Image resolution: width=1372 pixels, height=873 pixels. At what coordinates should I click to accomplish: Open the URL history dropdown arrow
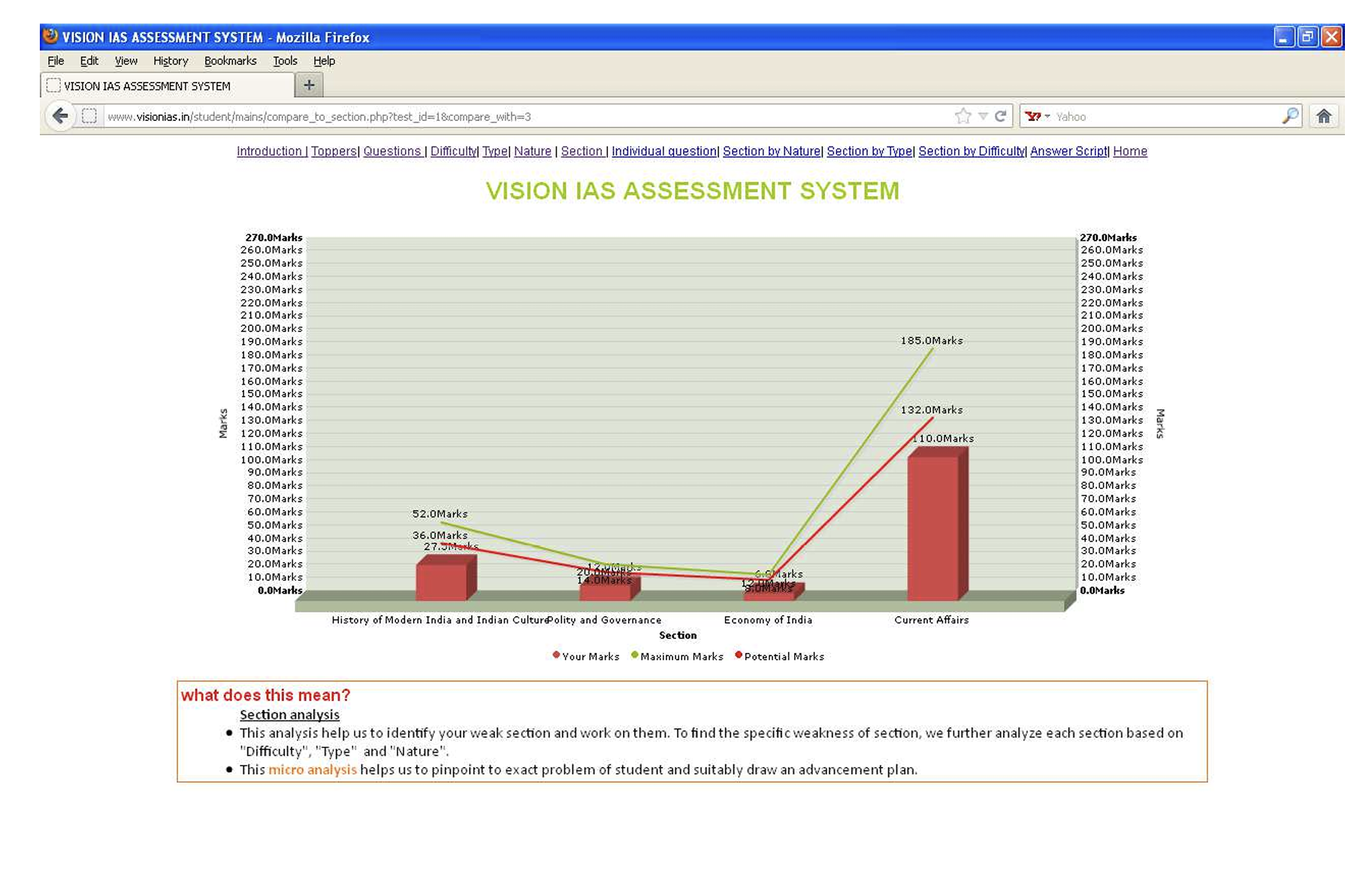pos(983,116)
